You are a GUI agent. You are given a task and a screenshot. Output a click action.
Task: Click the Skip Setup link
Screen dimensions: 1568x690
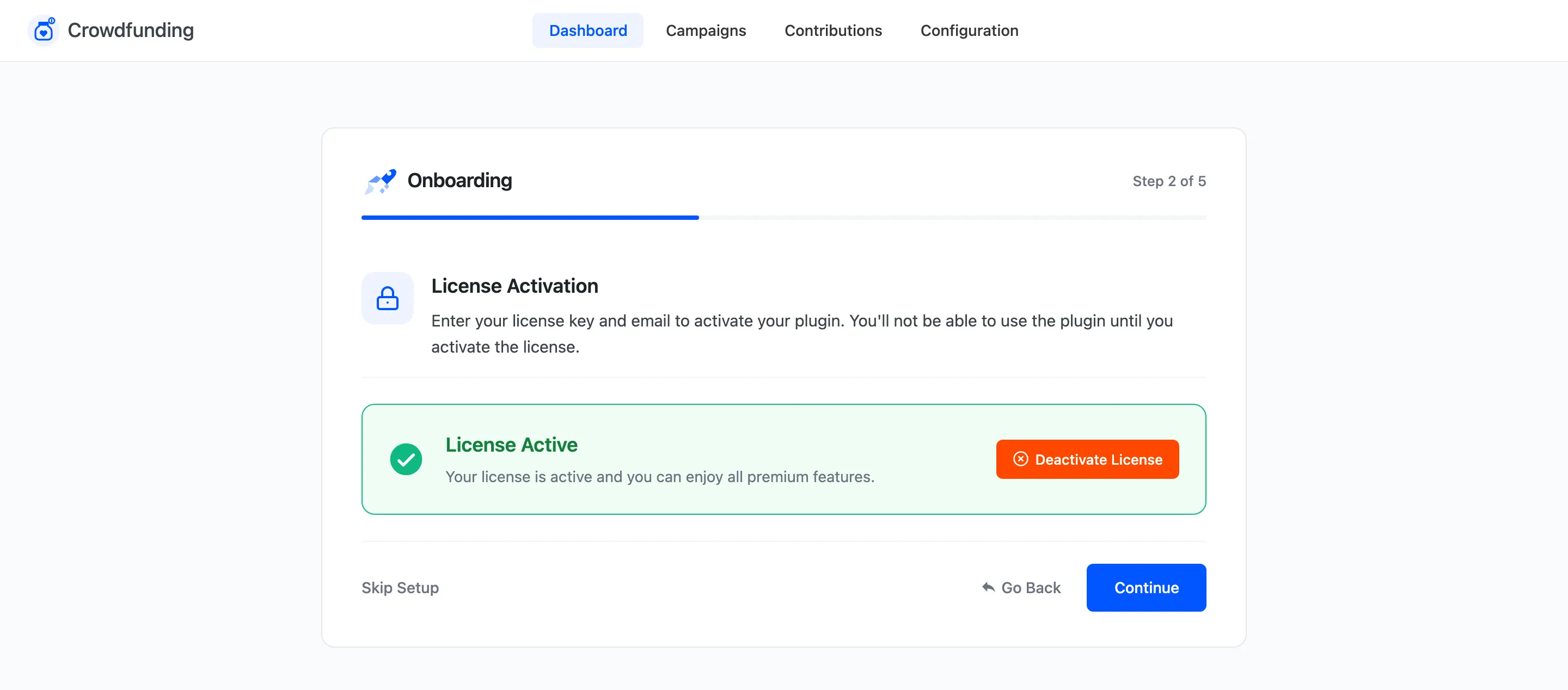400,587
